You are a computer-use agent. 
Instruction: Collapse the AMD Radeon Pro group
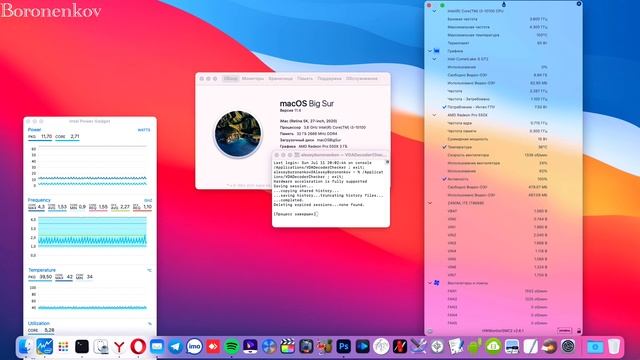pos(434,115)
